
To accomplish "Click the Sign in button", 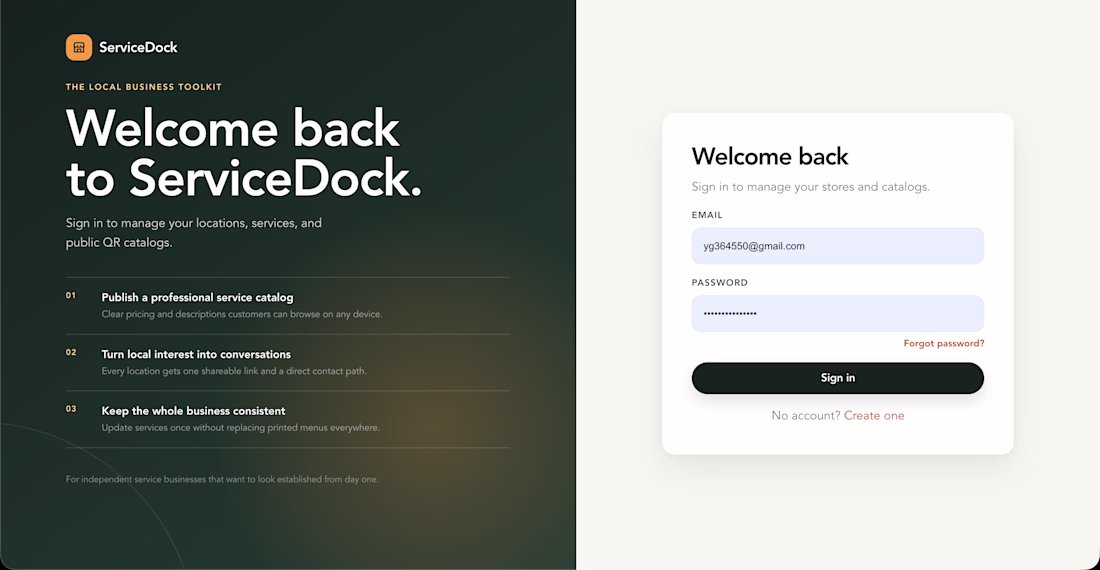I will click(838, 378).
